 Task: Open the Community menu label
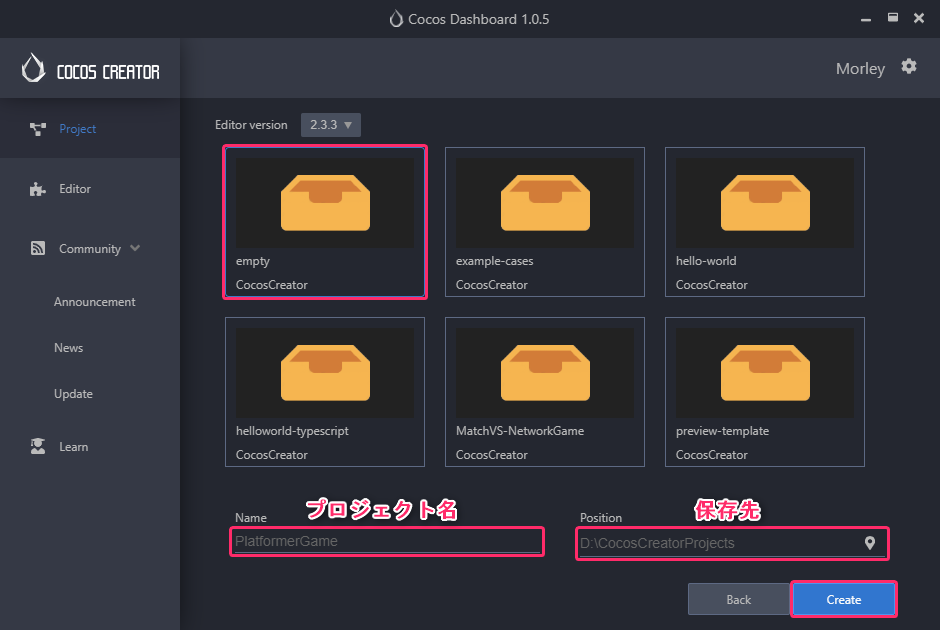pos(90,249)
